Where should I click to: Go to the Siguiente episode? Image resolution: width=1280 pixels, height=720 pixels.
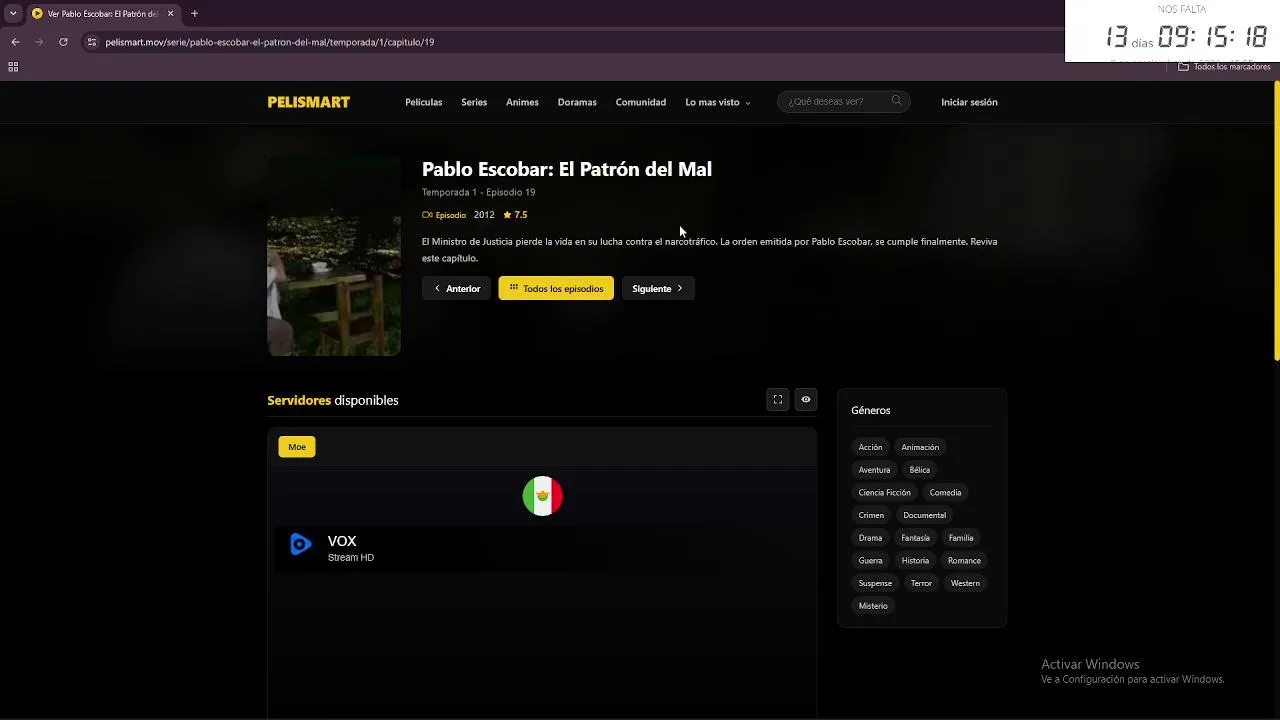point(658,288)
